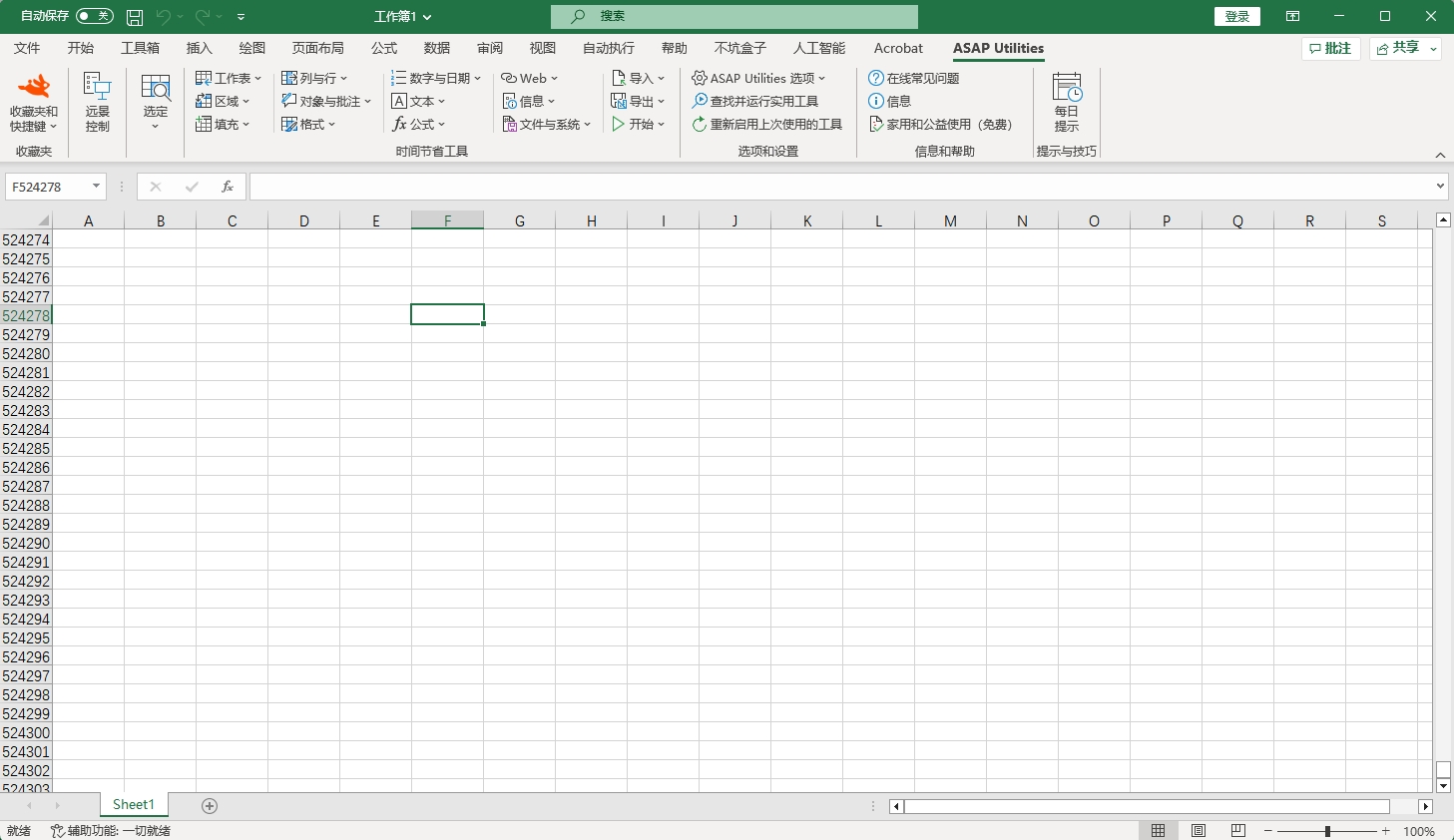
Task: Collapse the ribbon with the chevron
Action: pyautogui.click(x=1441, y=155)
